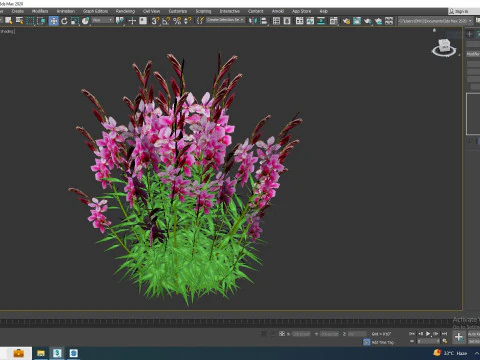
Task: Open Create tab plus icon in command panel
Action: point(469,34)
